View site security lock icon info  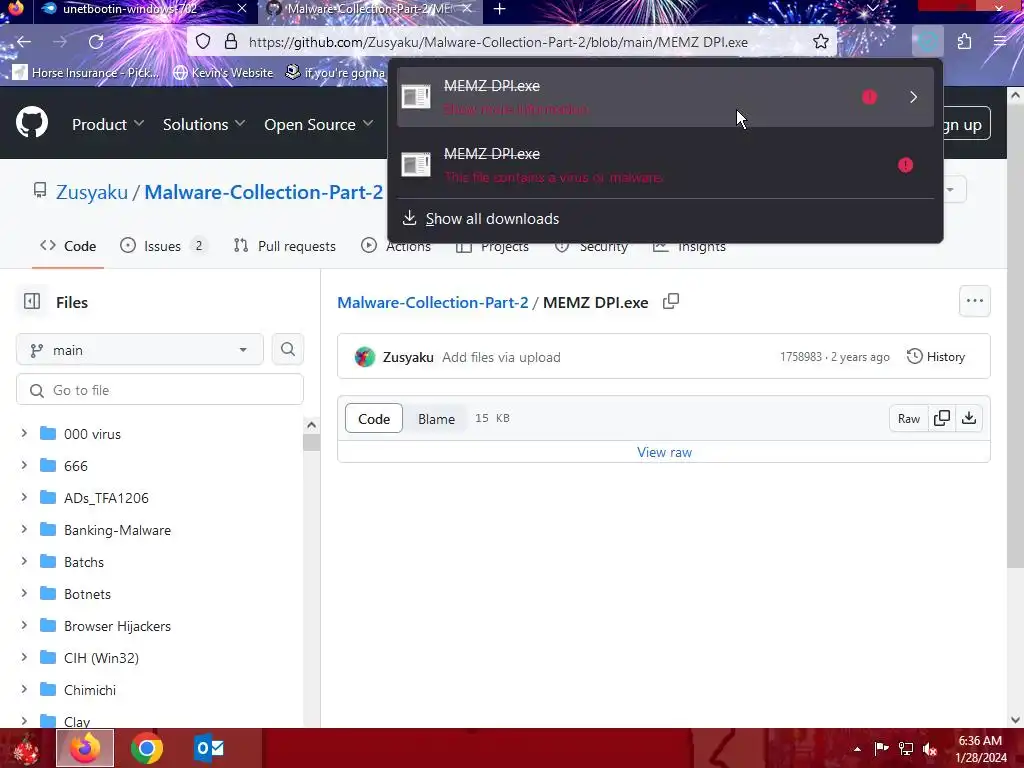[x=231, y=42]
